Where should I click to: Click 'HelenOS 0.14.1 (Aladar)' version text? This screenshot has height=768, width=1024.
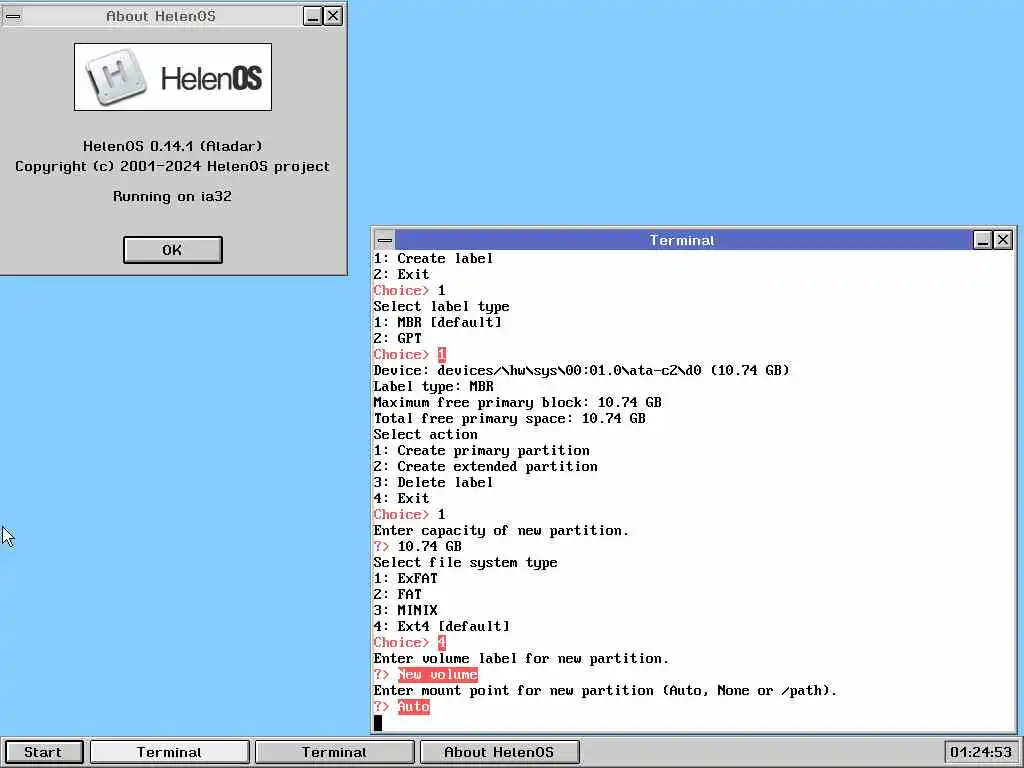172,146
